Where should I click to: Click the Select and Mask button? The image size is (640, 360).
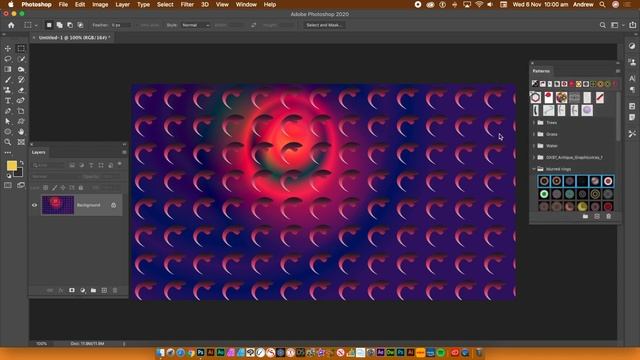point(324,25)
